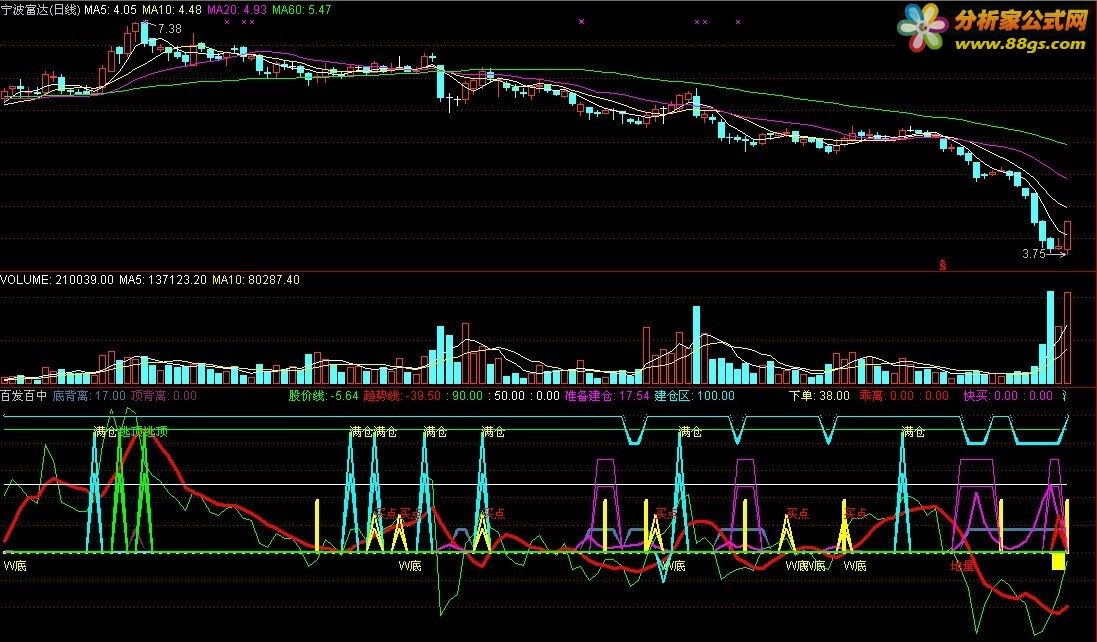Click the 3.75 low price marker
The width and height of the screenshot is (1097, 642).
pyautogui.click(x=1033, y=254)
